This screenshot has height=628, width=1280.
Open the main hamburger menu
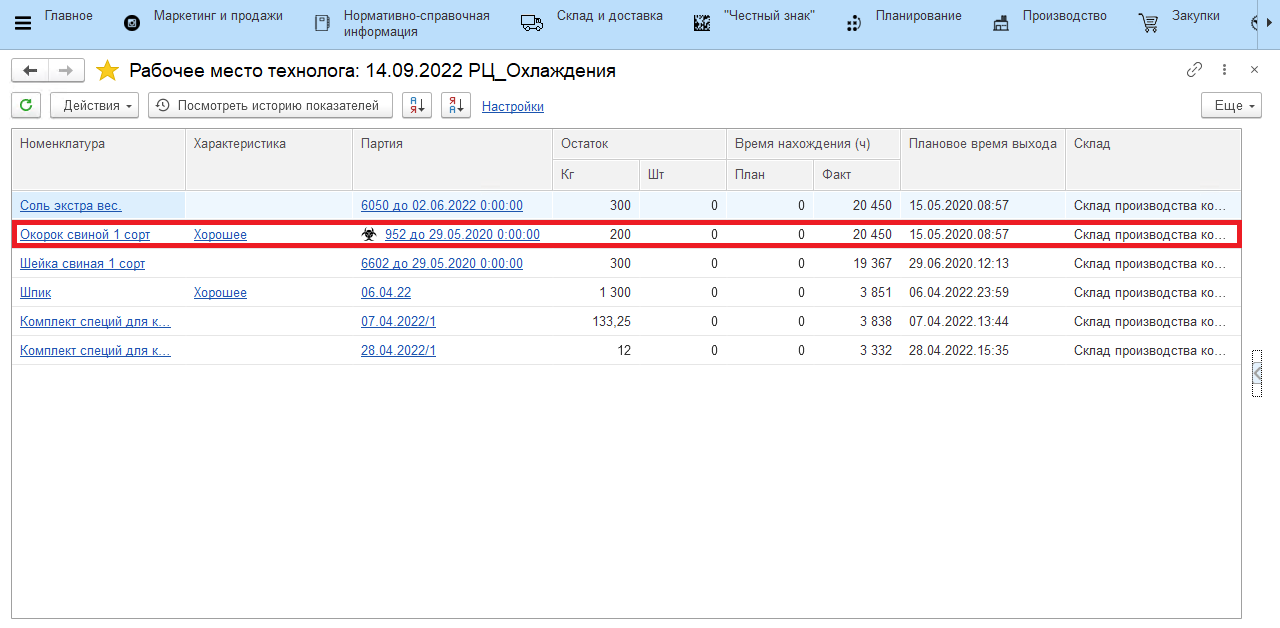tap(23, 23)
